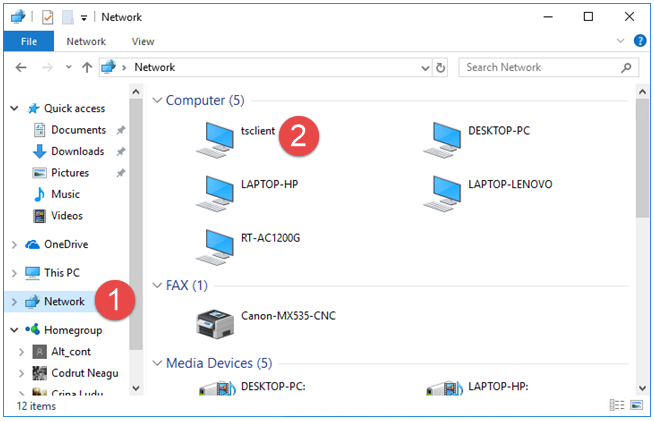Select Homegroup in the navigation pane
The image size is (654, 421).
tap(73, 330)
